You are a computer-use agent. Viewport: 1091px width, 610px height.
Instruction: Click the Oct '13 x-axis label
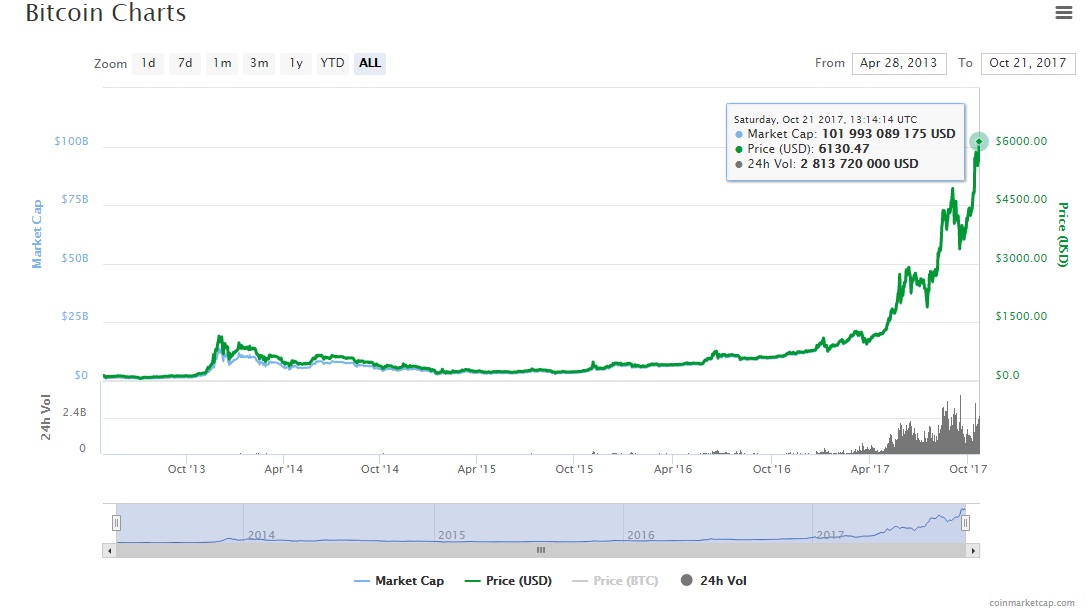pyautogui.click(x=186, y=469)
